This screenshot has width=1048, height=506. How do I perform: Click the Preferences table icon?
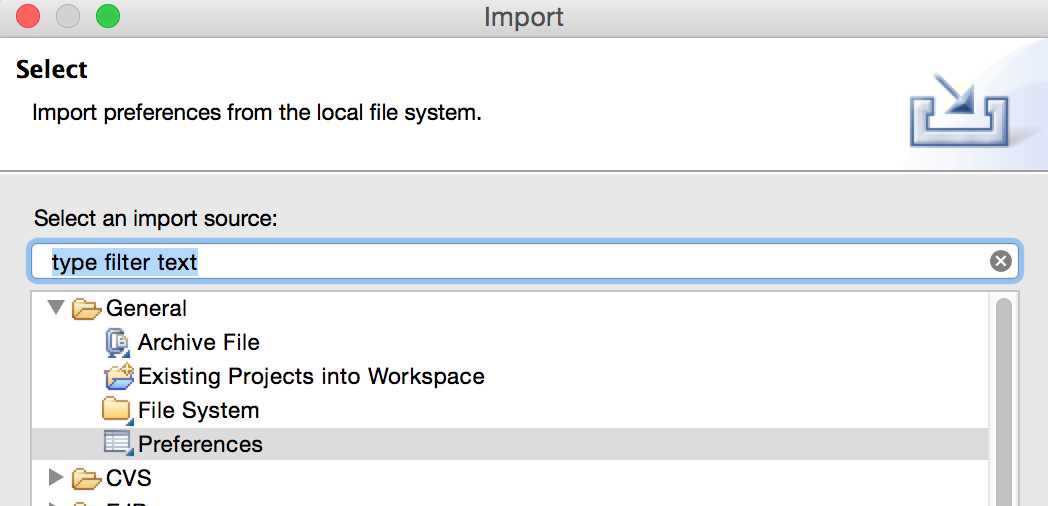tap(118, 444)
